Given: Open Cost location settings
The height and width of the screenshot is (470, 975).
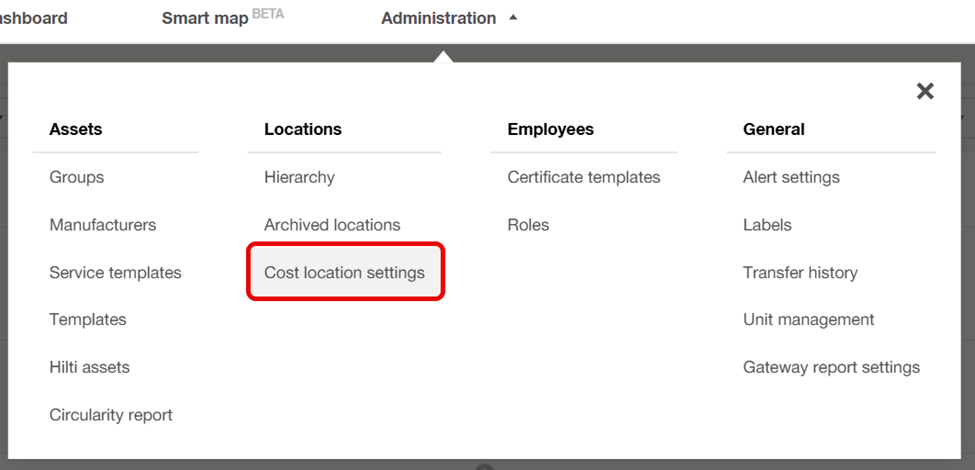Looking at the screenshot, I should [x=344, y=272].
